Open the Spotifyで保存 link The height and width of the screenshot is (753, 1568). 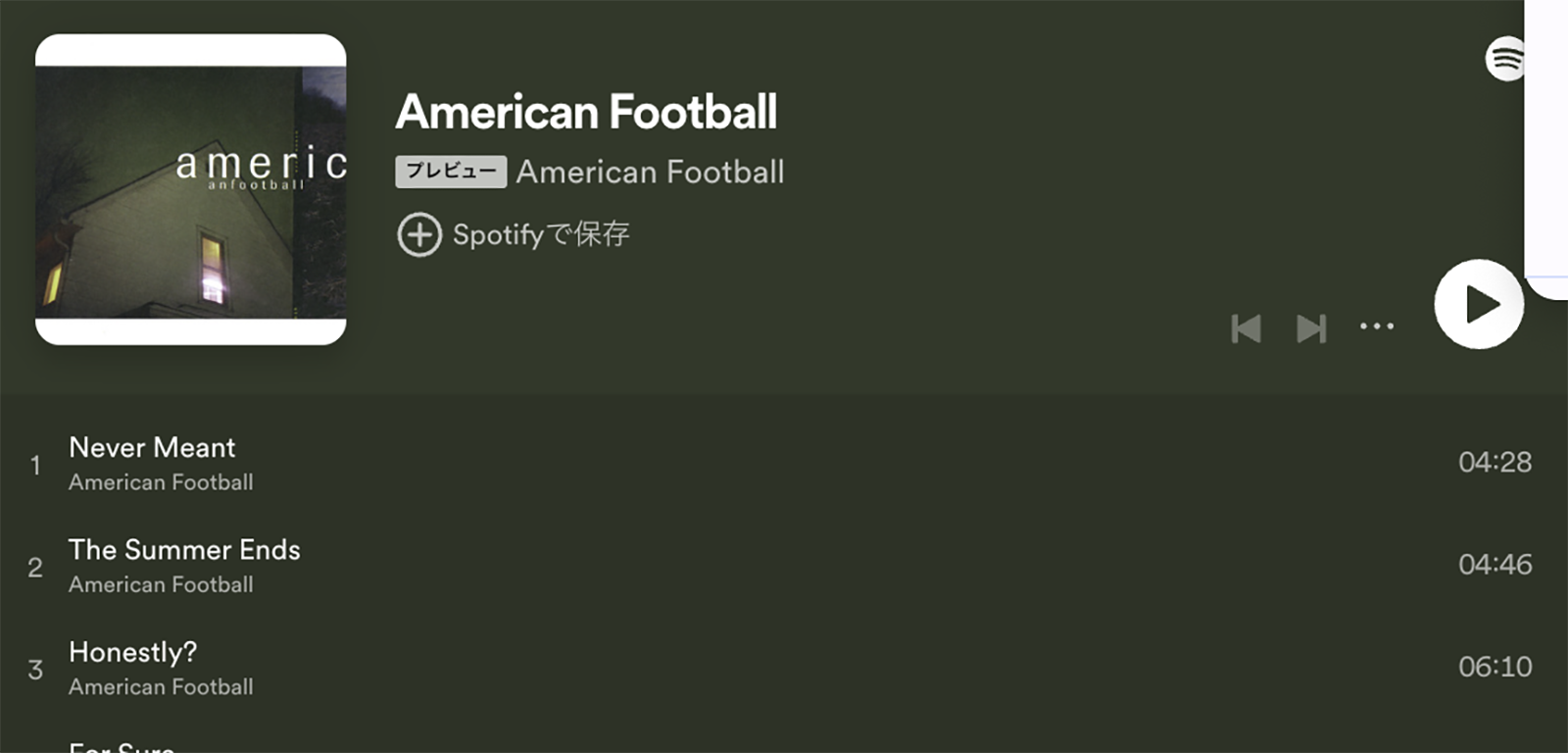(541, 234)
